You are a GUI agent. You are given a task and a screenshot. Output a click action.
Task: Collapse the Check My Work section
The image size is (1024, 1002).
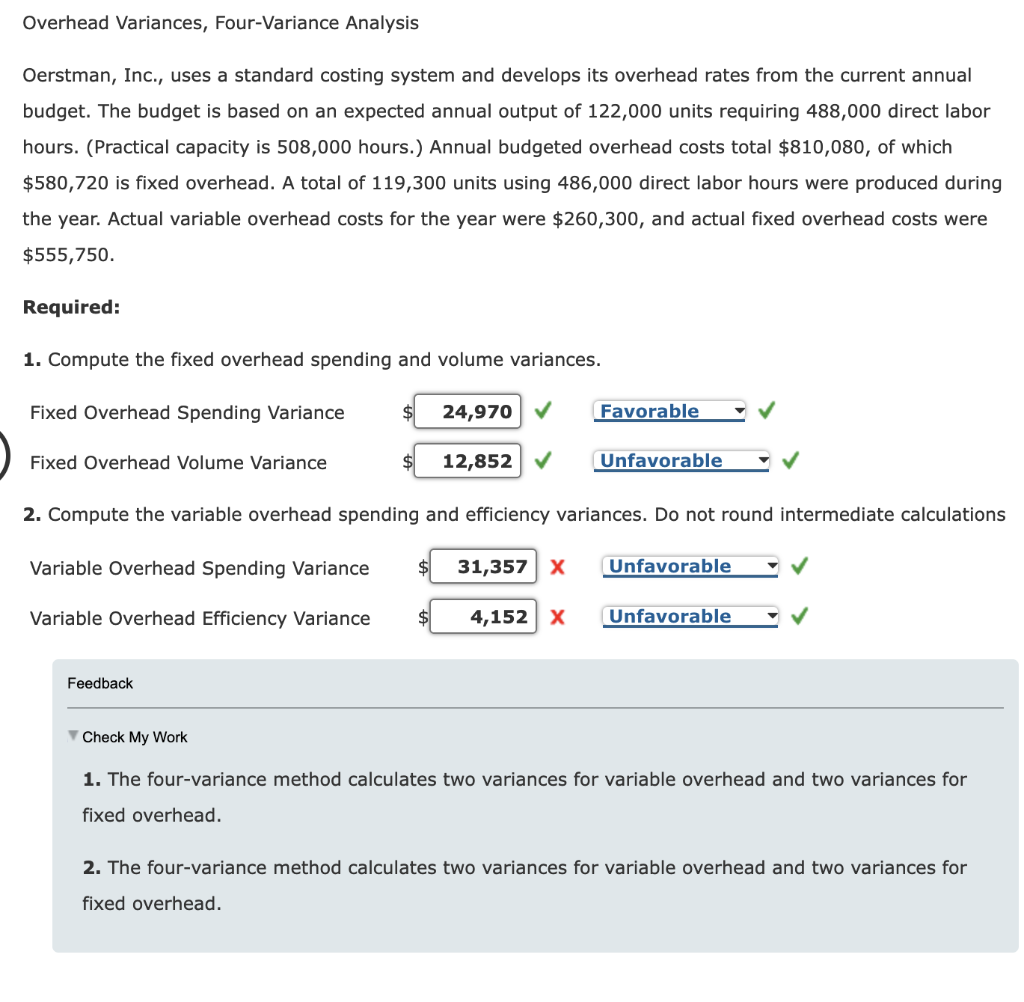pos(72,735)
